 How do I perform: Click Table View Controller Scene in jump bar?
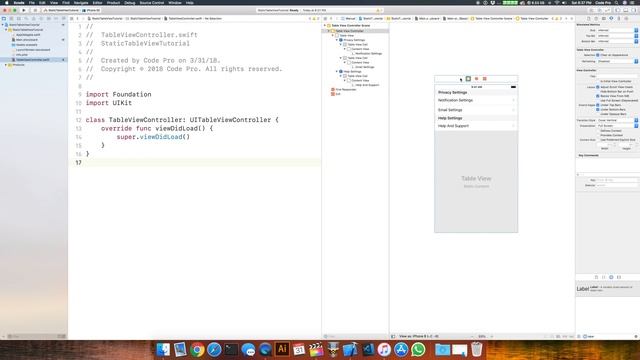click(491, 18)
